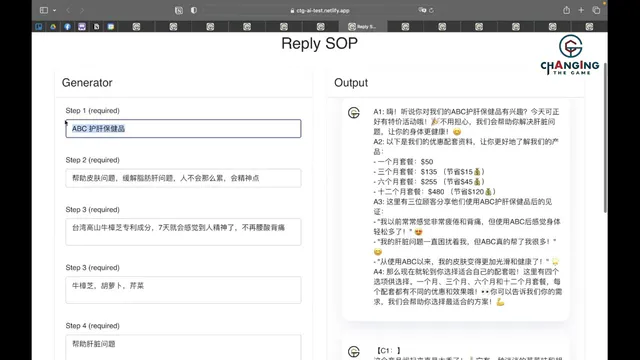
Task: Go forward using the browser forward arrow
Action: pyautogui.click(x=82, y=10)
